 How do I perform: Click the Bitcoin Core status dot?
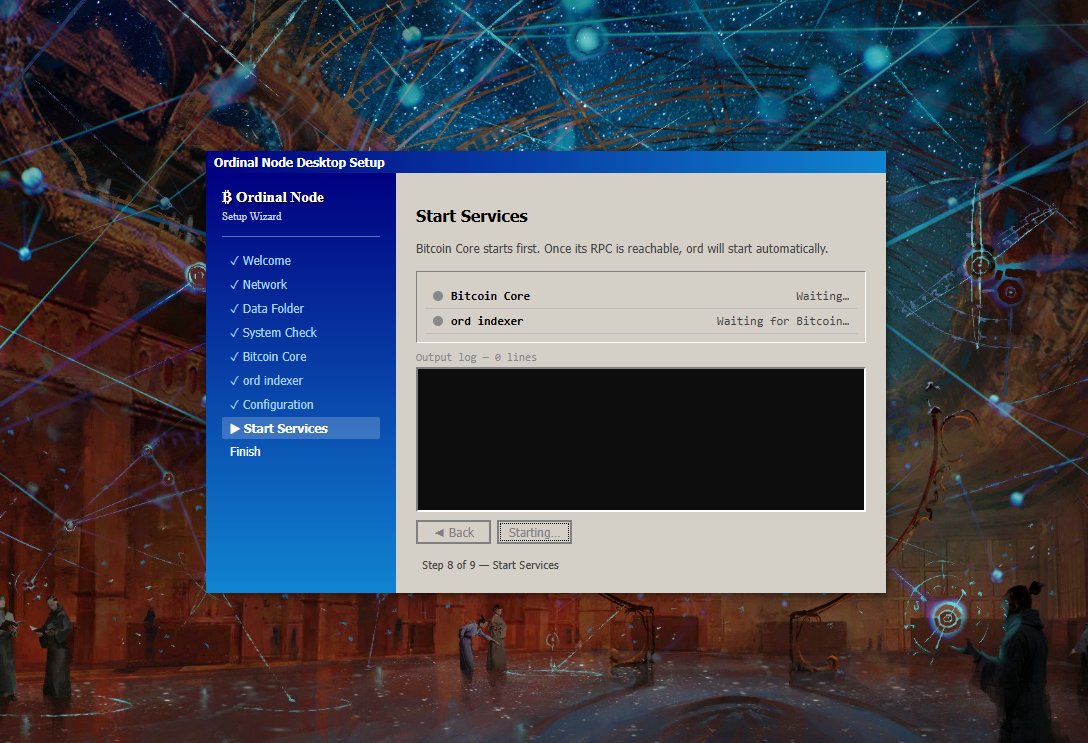click(x=438, y=296)
